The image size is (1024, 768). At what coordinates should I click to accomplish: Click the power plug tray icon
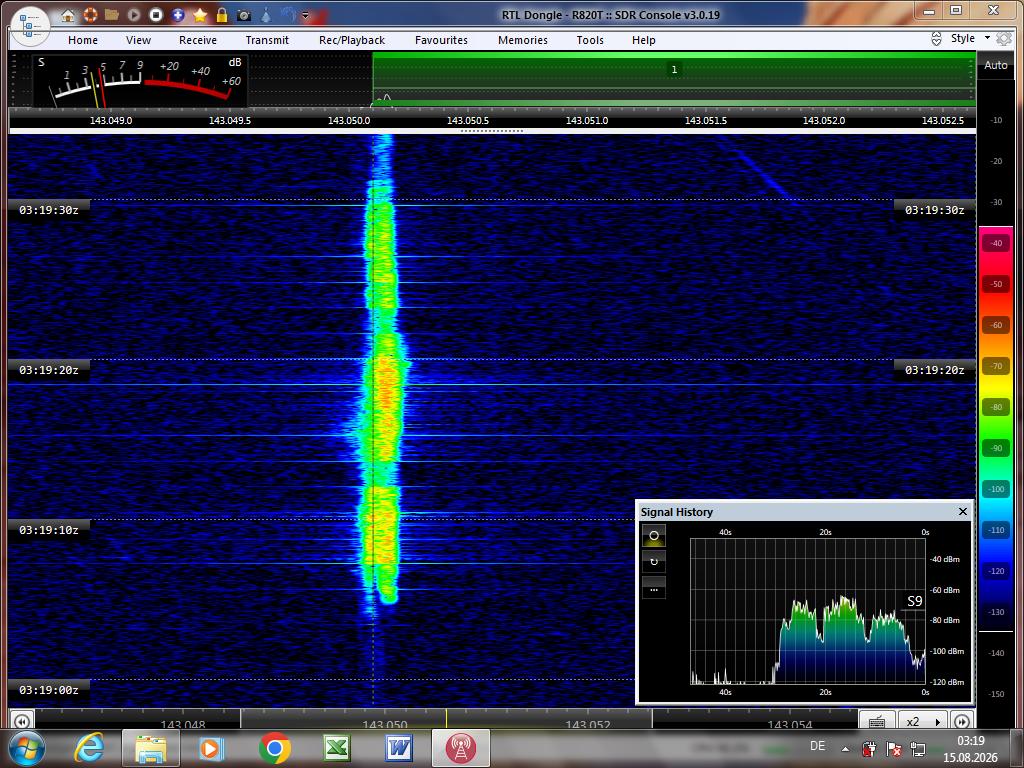(869, 749)
